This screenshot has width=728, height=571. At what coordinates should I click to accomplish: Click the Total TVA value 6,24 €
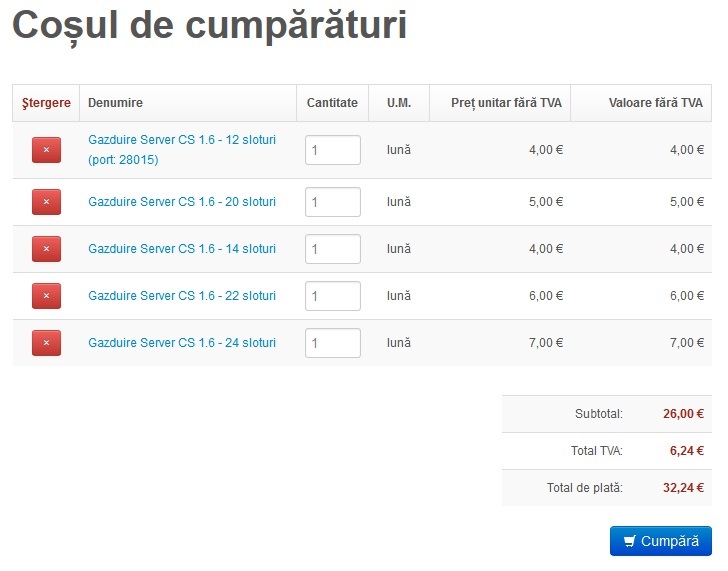coord(687,451)
